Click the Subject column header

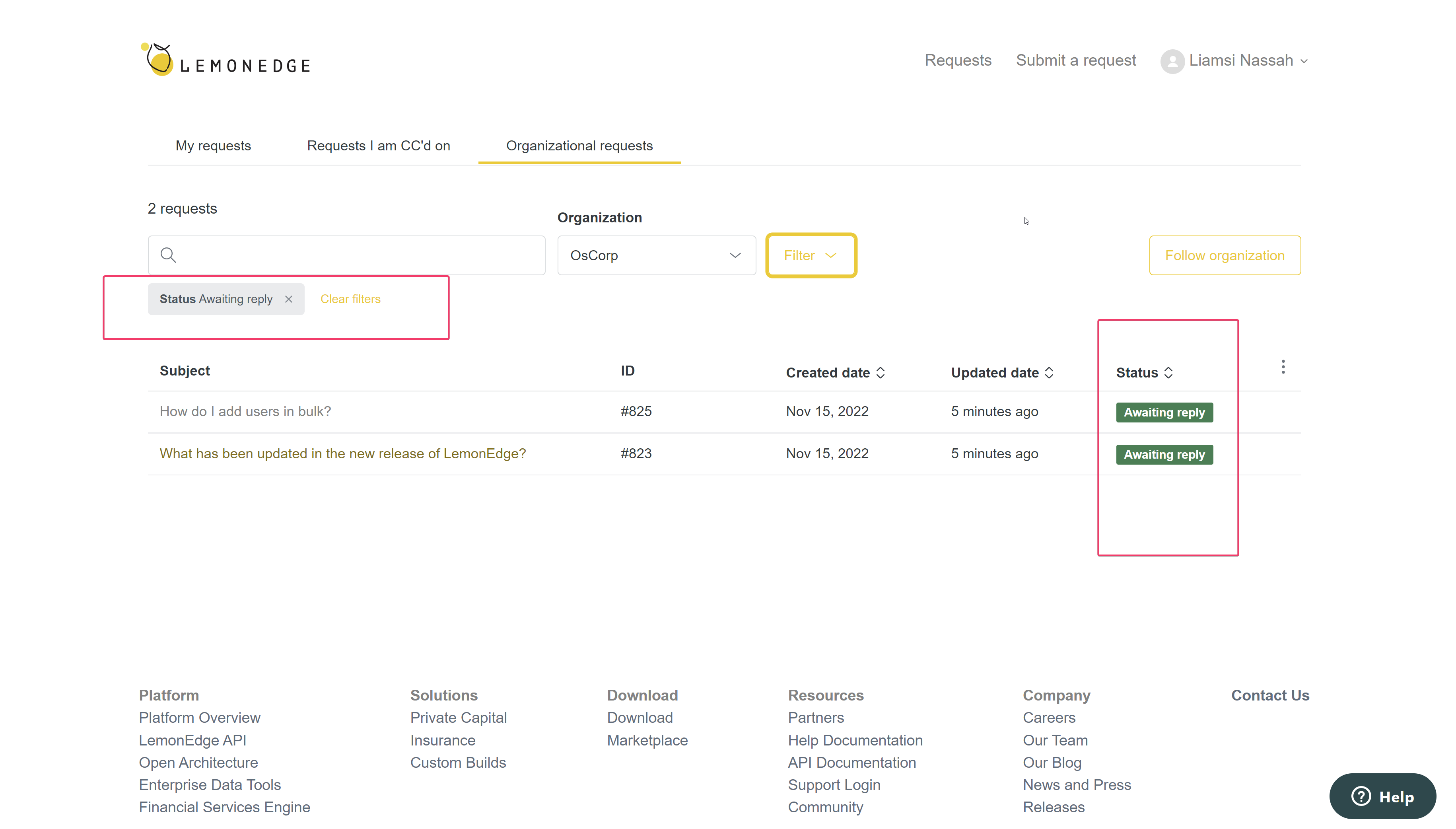click(185, 371)
